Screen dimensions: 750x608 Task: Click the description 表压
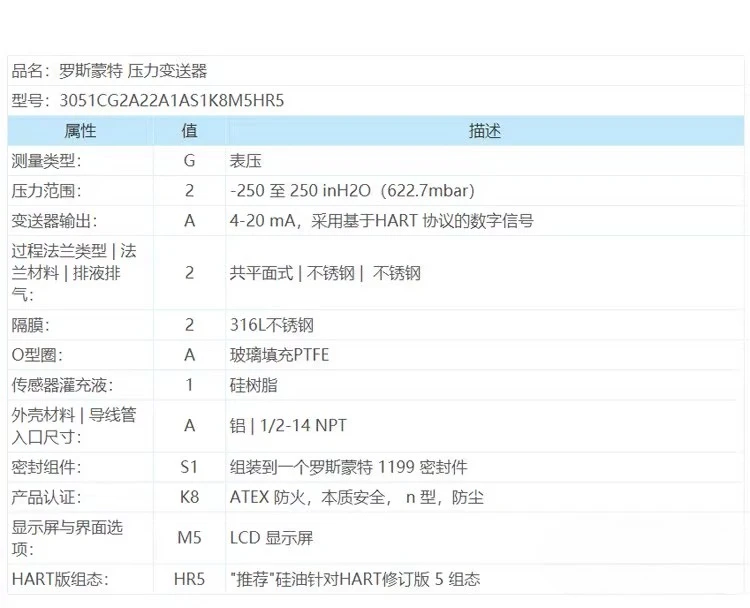[x=245, y=161]
